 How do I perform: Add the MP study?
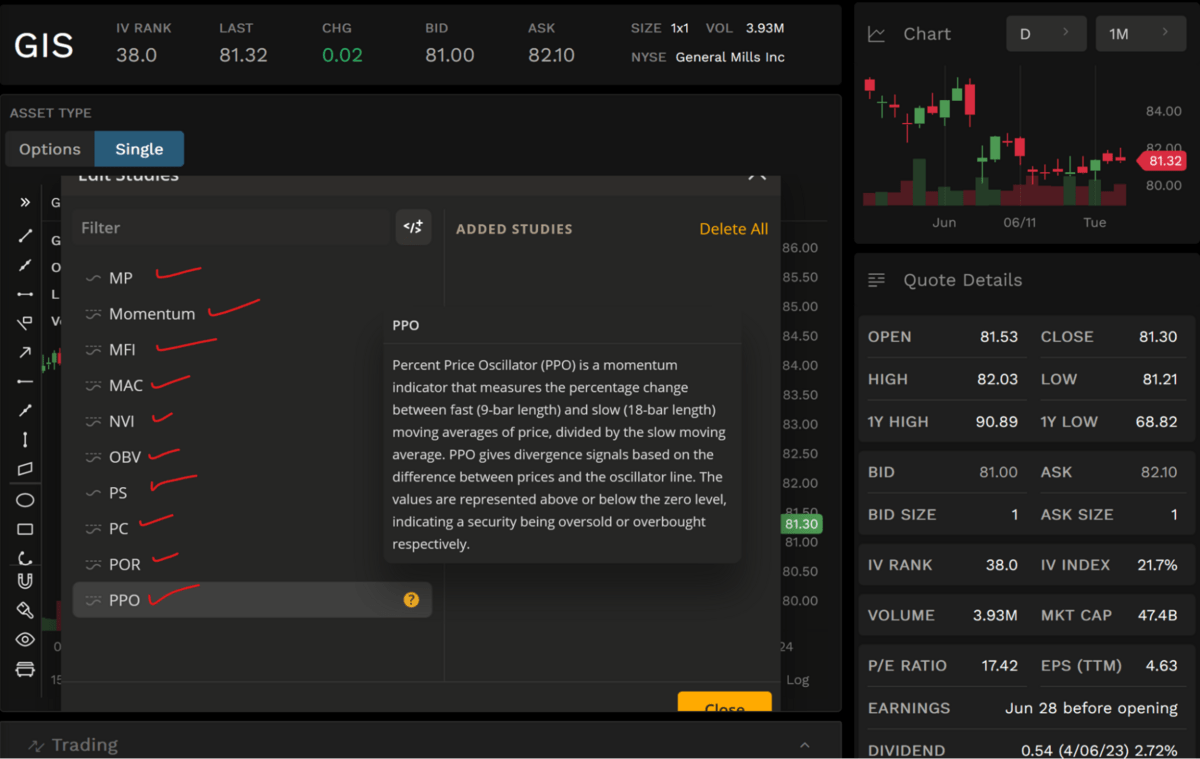tap(252, 278)
